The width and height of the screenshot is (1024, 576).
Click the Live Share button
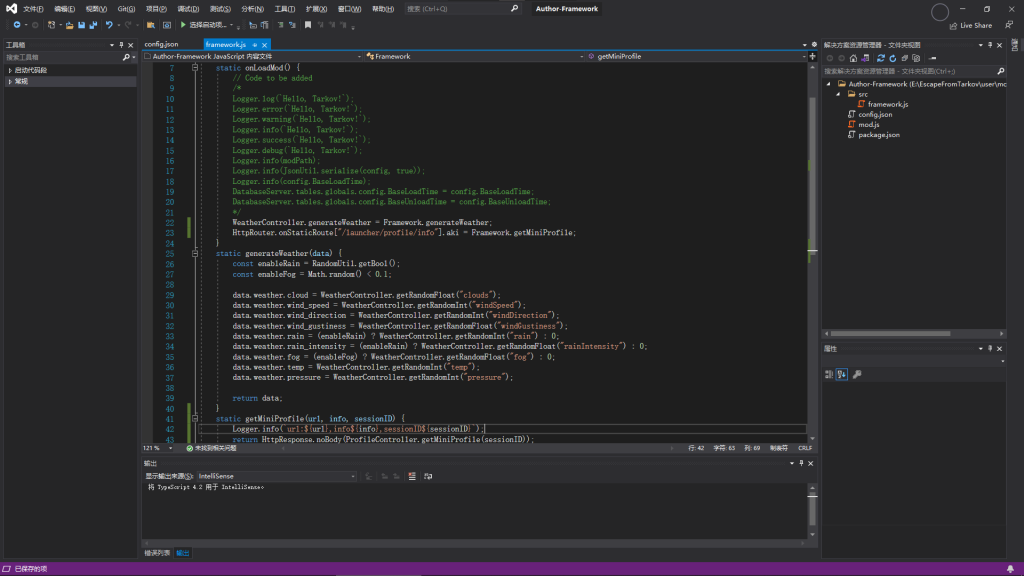[970, 25]
